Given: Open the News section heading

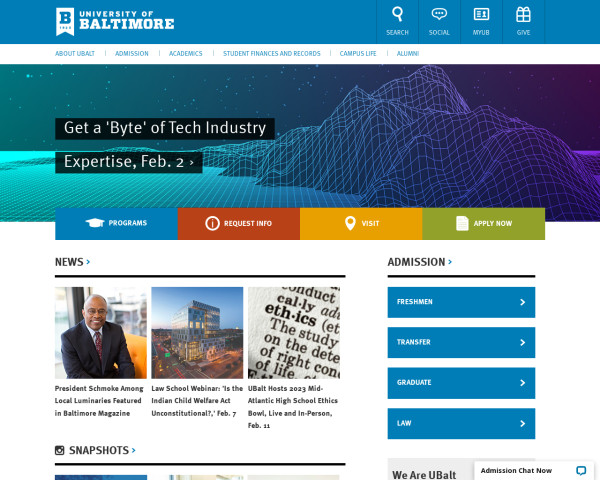Looking at the screenshot, I should coord(69,262).
